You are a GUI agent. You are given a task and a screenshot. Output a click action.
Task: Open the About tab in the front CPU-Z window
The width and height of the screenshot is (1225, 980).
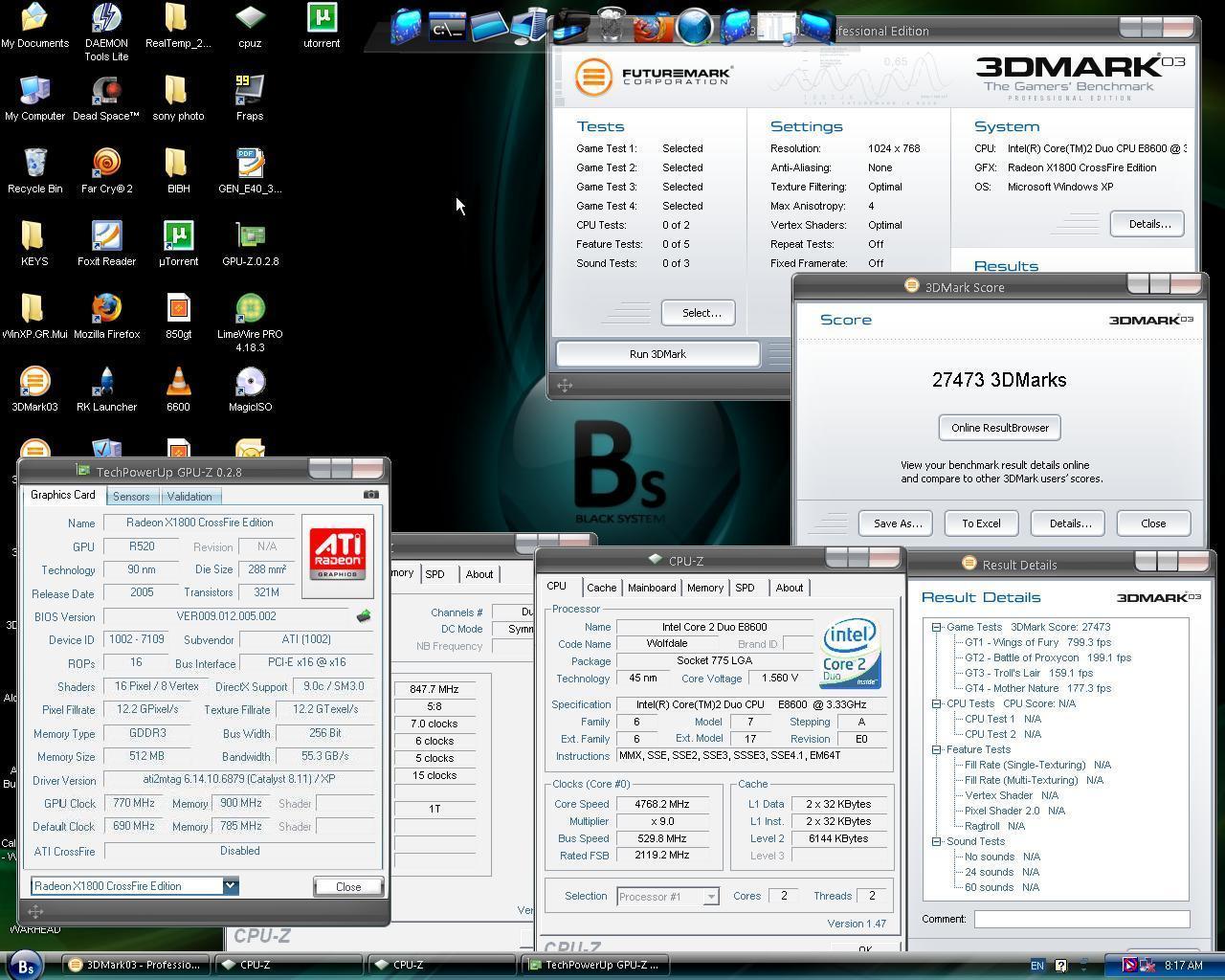click(x=790, y=588)
